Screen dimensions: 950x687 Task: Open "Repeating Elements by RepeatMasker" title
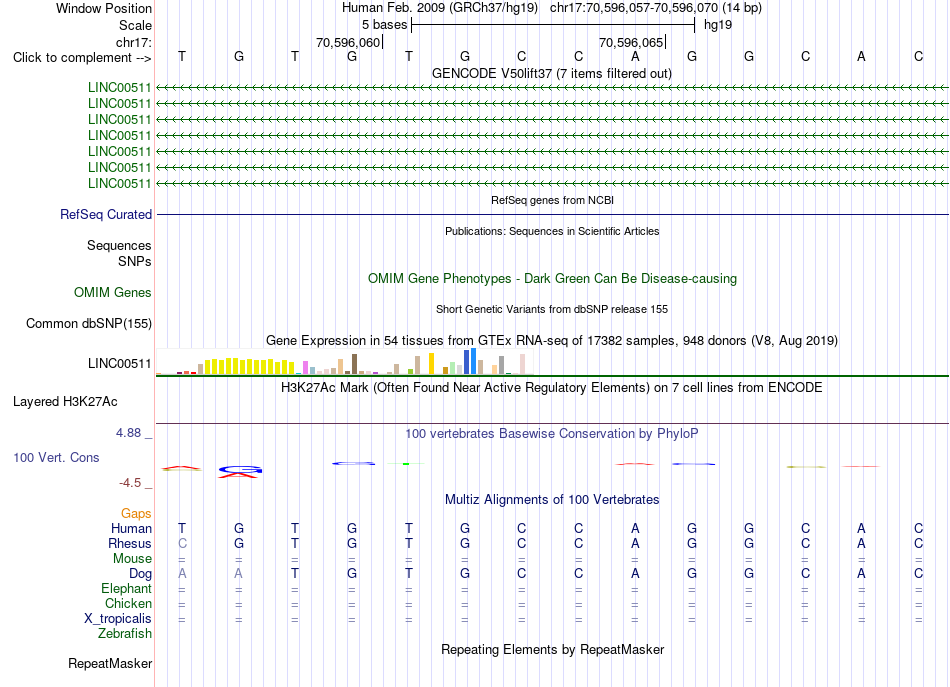coord(552,650)
